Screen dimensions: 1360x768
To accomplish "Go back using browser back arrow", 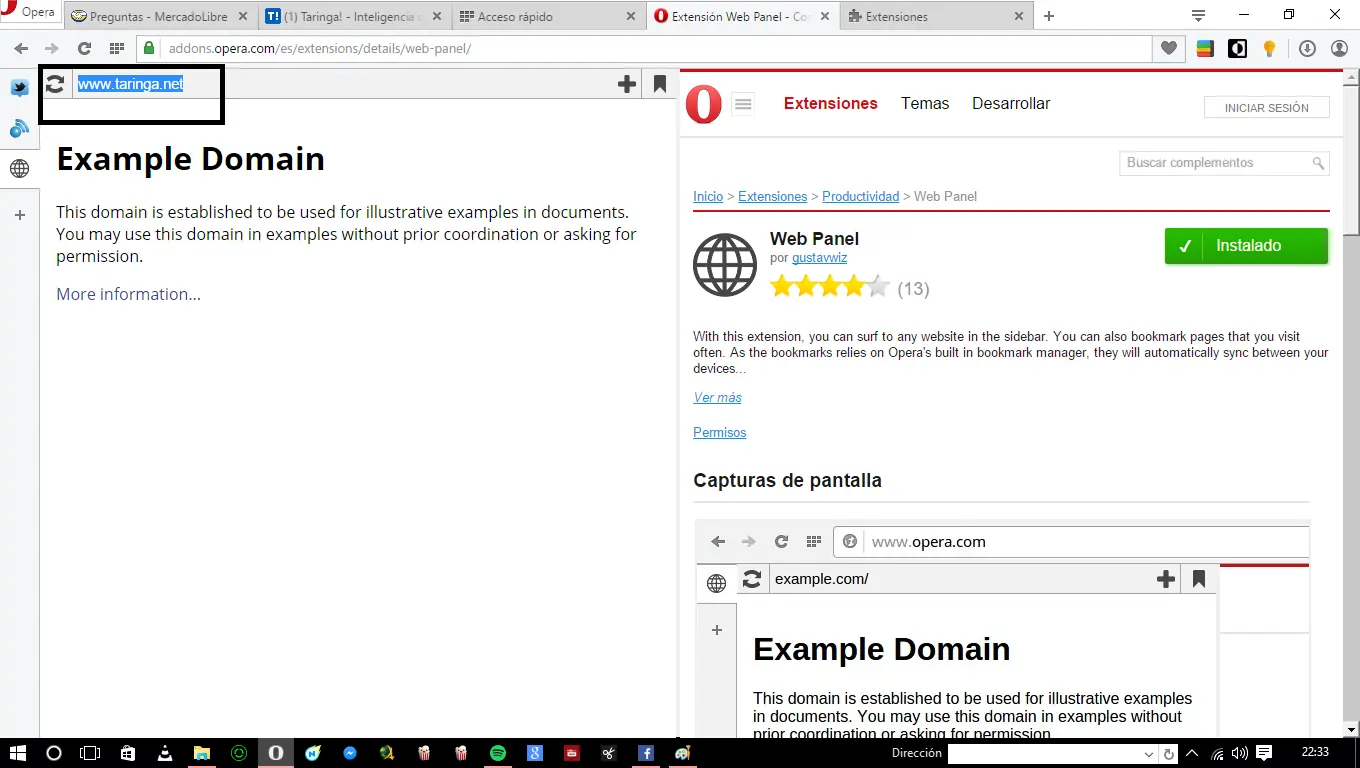I will (x=21, y=48).
